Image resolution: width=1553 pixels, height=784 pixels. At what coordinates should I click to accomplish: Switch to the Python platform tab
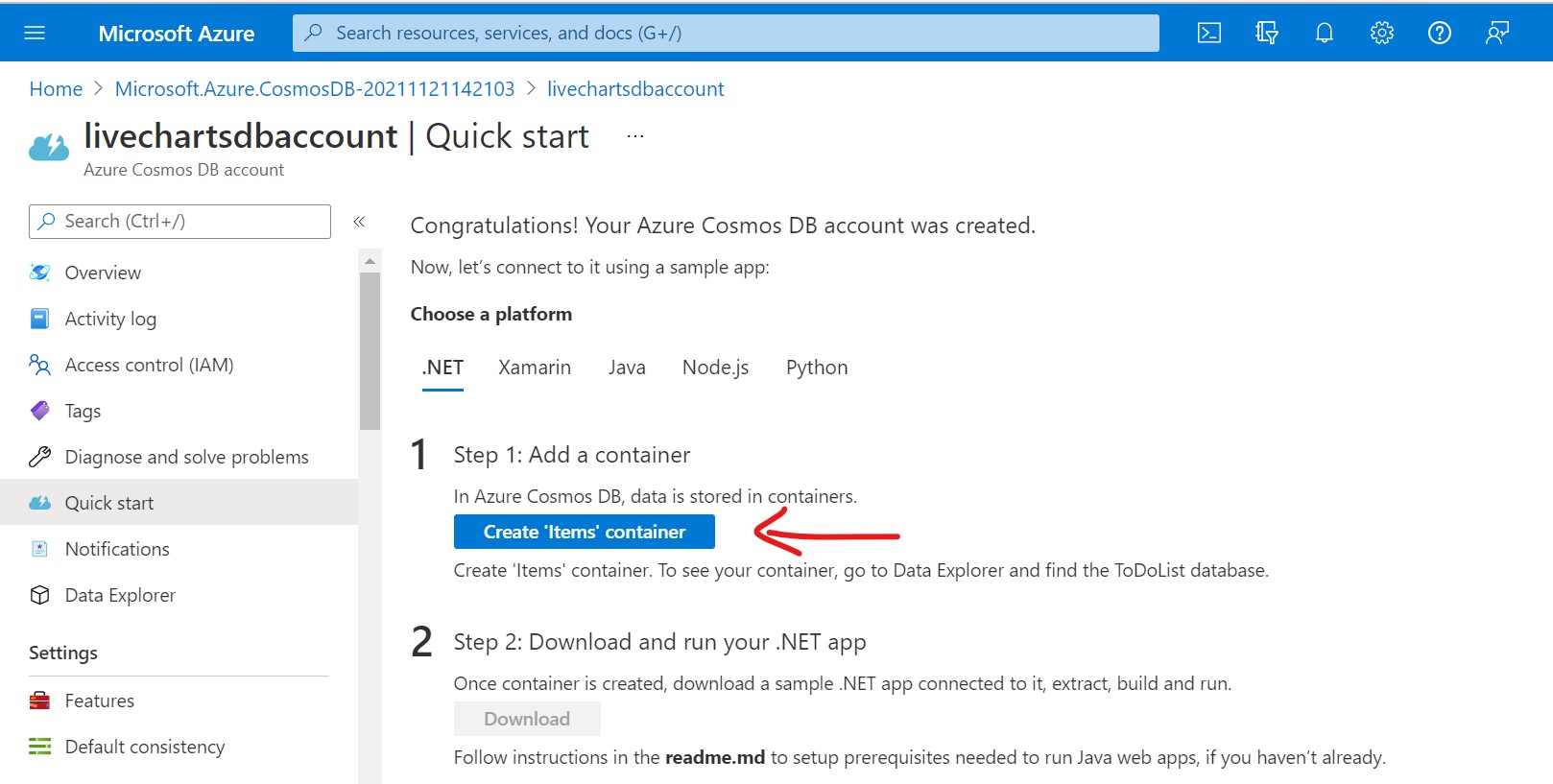pyautogui.click(x=817, y=368)
